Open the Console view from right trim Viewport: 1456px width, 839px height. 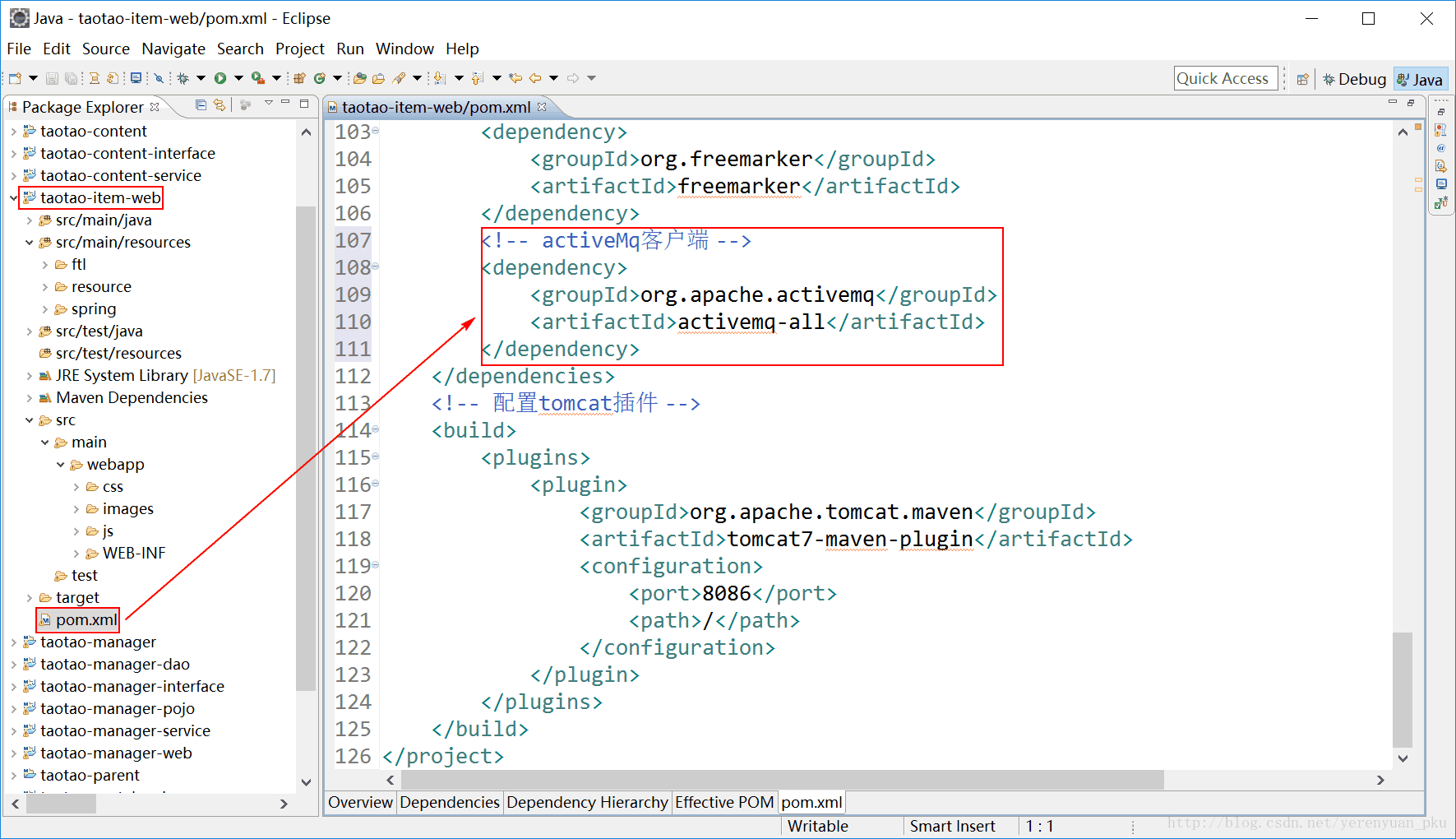1441,184
